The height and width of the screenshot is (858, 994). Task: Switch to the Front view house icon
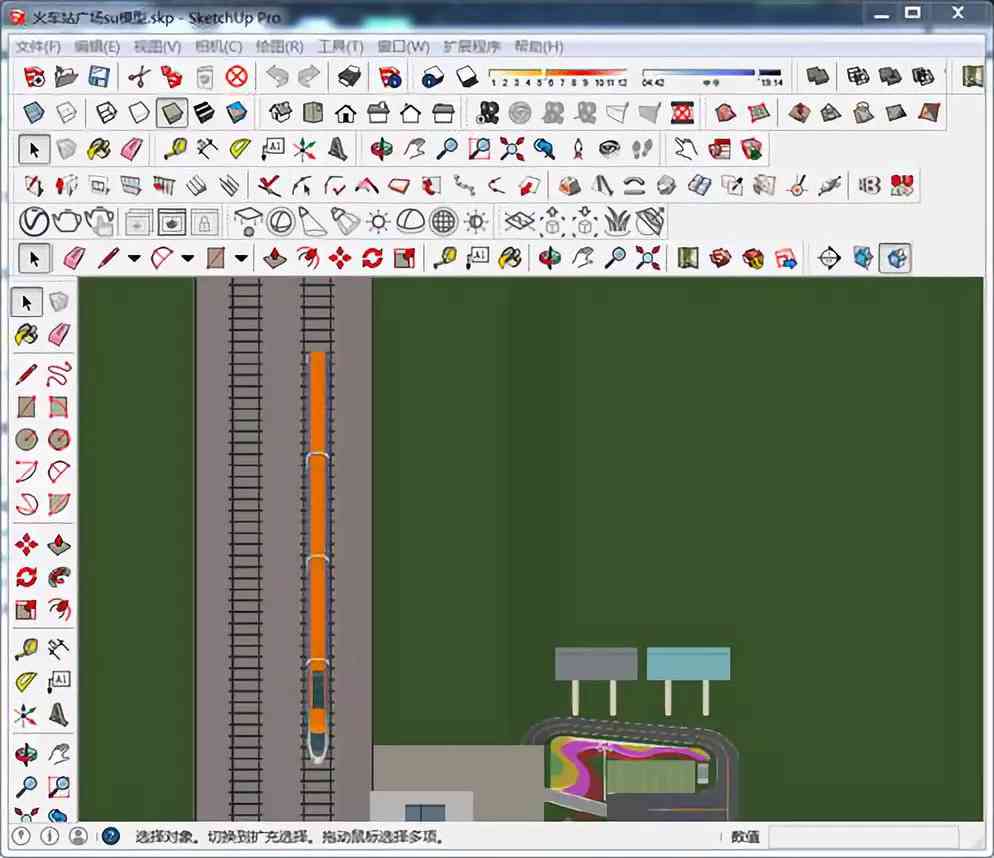click(345, 114)
